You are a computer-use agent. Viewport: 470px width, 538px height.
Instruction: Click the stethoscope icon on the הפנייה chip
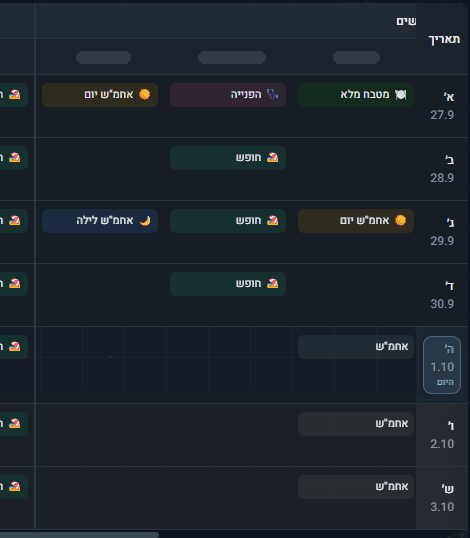[272, 94]
